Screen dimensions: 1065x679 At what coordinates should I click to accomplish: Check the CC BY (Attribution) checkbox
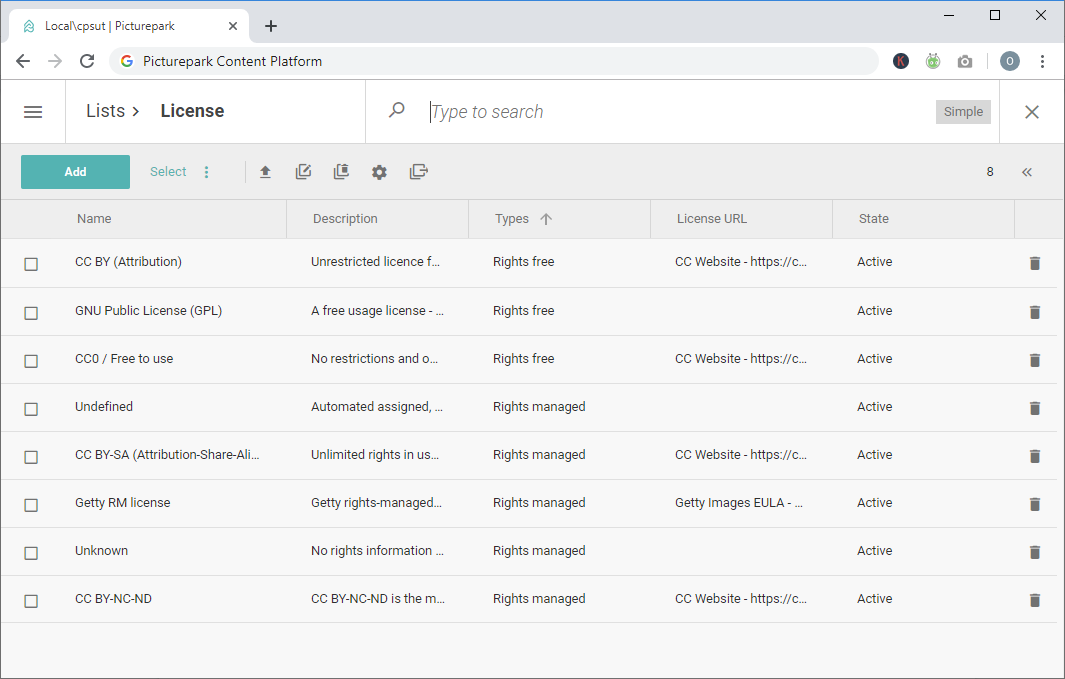click(x=31, y=264)
